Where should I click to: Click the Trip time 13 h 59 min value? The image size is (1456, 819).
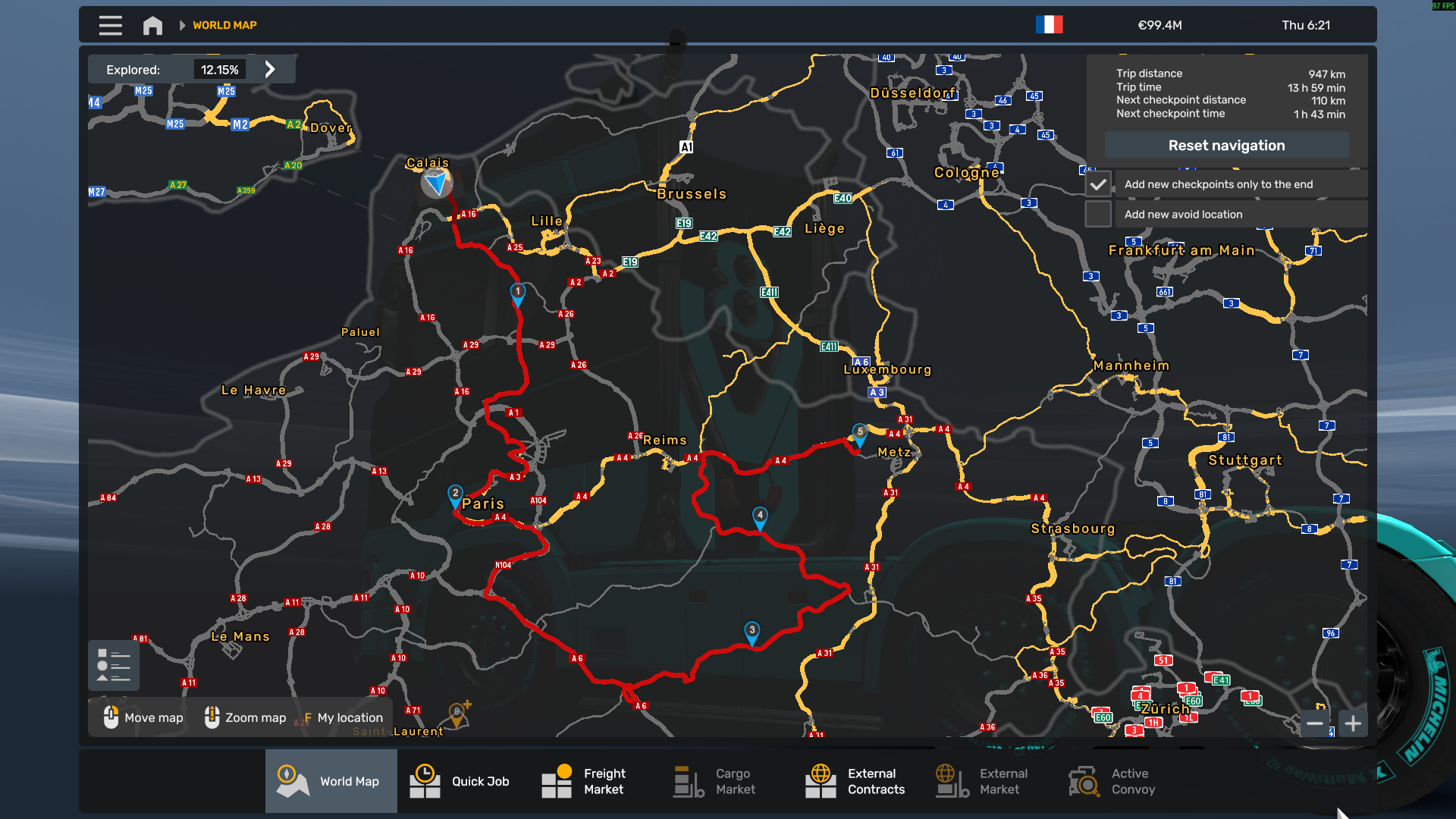1316,88
